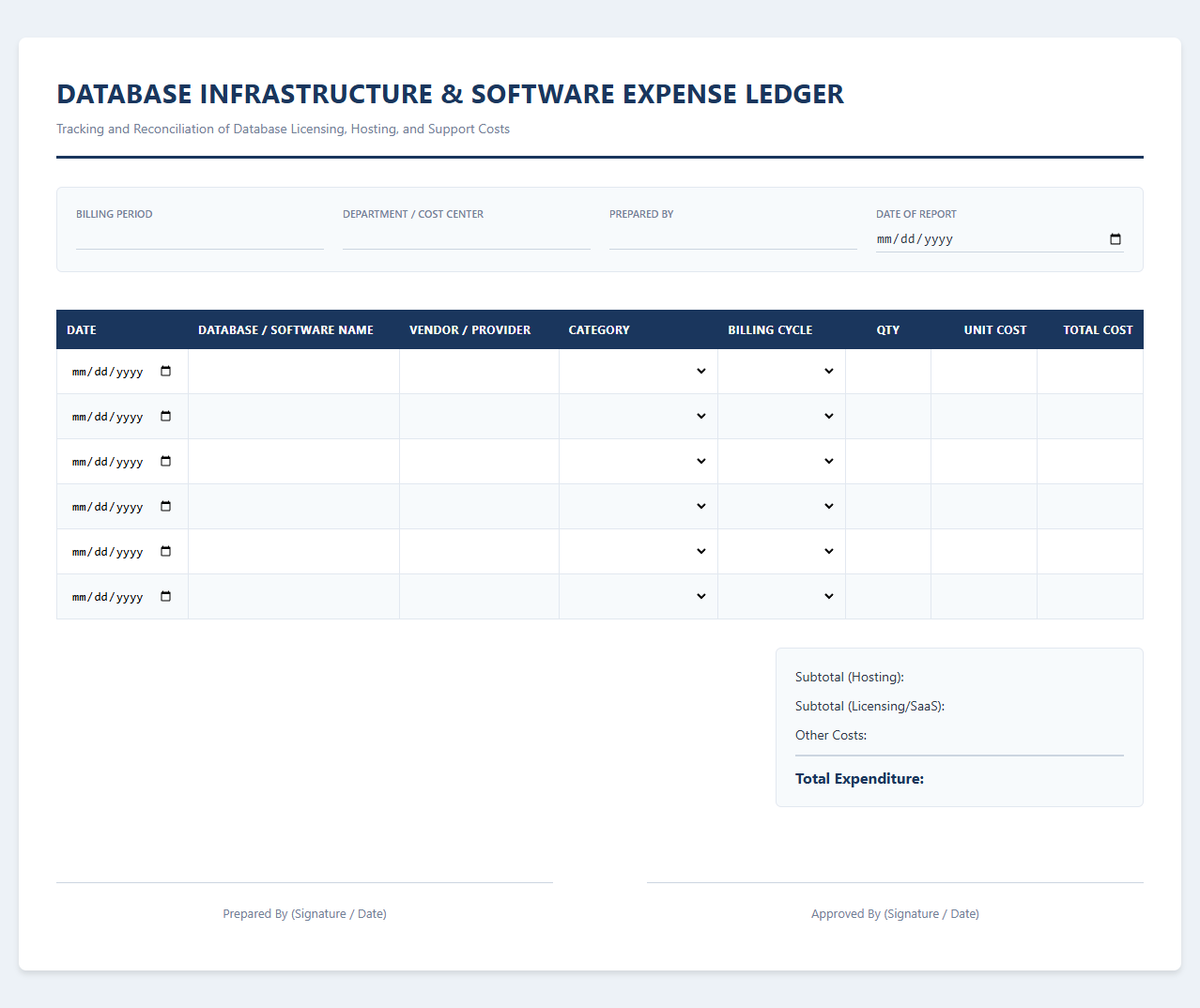
Task: Open calendar picker for Date of Report
Action: coord(1115,239)
